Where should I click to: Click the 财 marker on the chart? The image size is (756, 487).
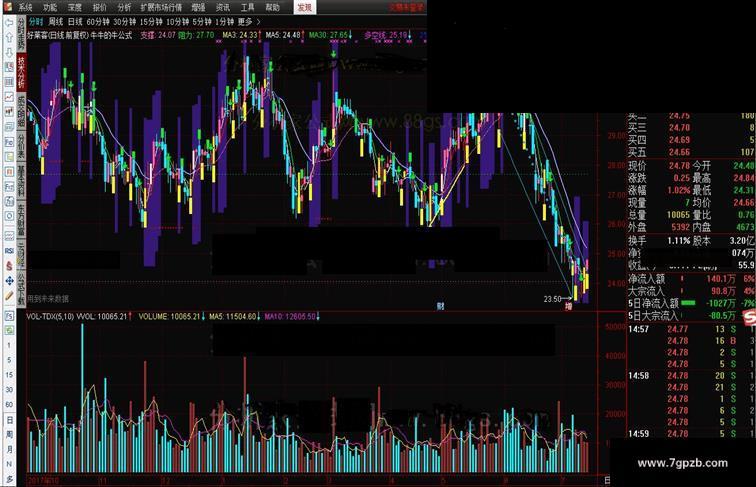pyautogui.click(x=440, y=306)
